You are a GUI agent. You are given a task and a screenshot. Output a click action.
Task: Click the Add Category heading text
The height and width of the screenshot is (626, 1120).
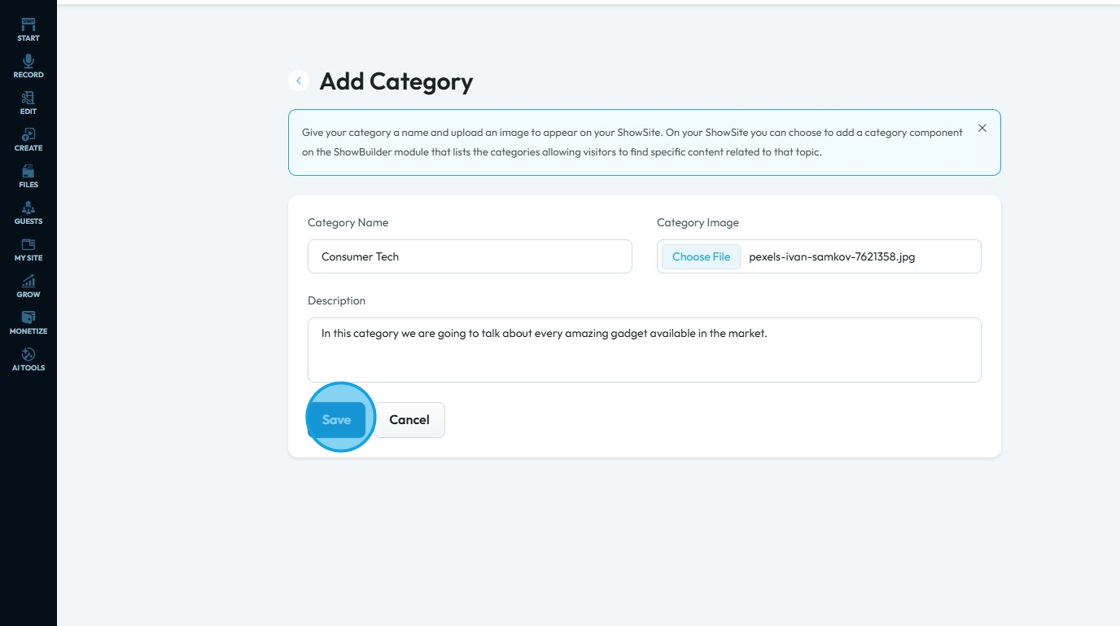396,81
